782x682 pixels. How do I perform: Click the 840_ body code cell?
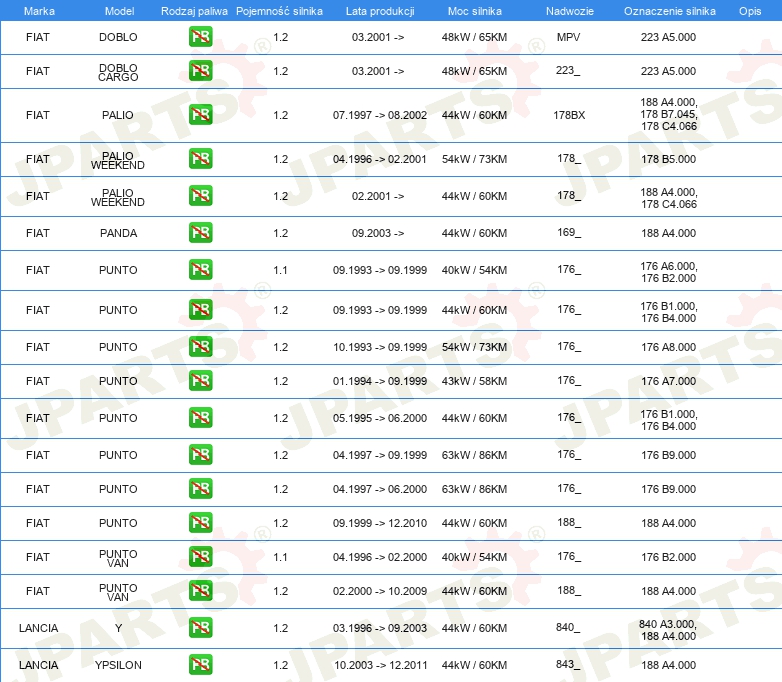[568, 627]
